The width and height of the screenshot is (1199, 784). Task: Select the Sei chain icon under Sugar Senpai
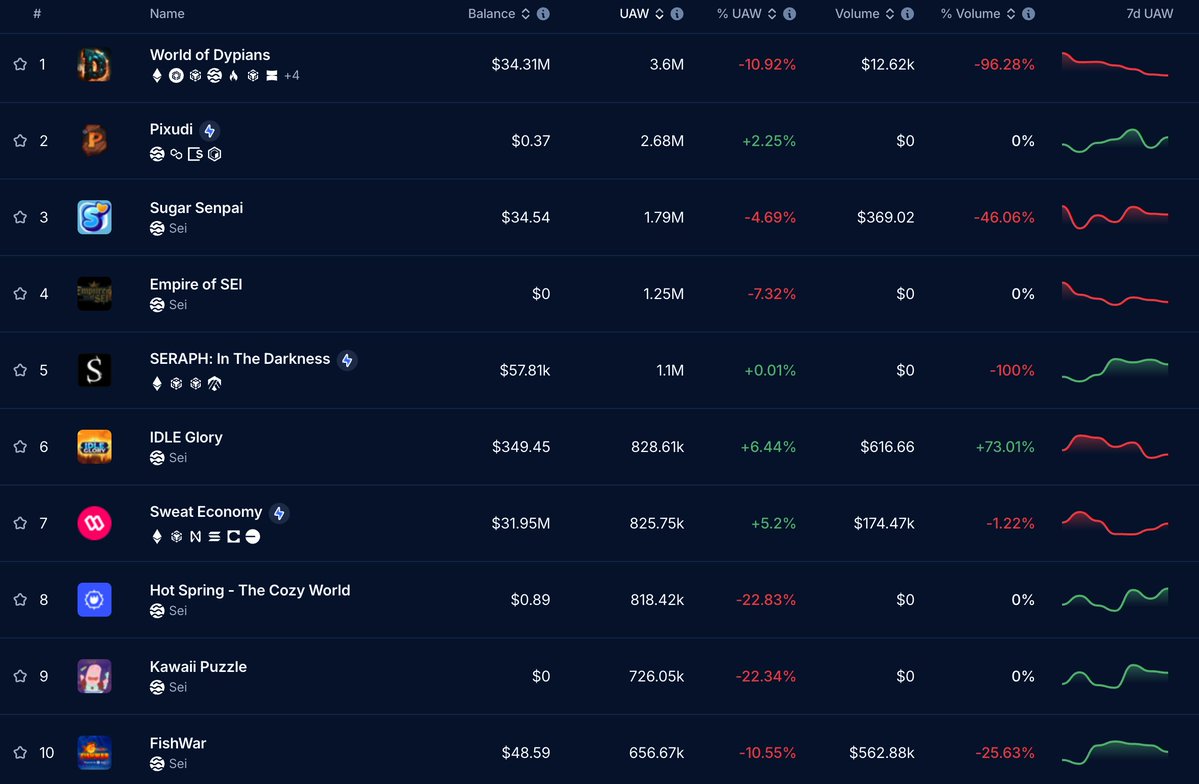click(x=156, y=228)
